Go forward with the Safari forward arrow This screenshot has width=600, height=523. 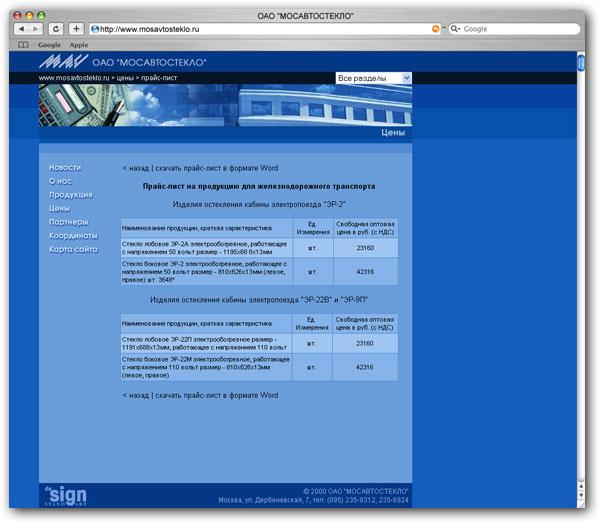pyautogui.click(x=35, y=29)
